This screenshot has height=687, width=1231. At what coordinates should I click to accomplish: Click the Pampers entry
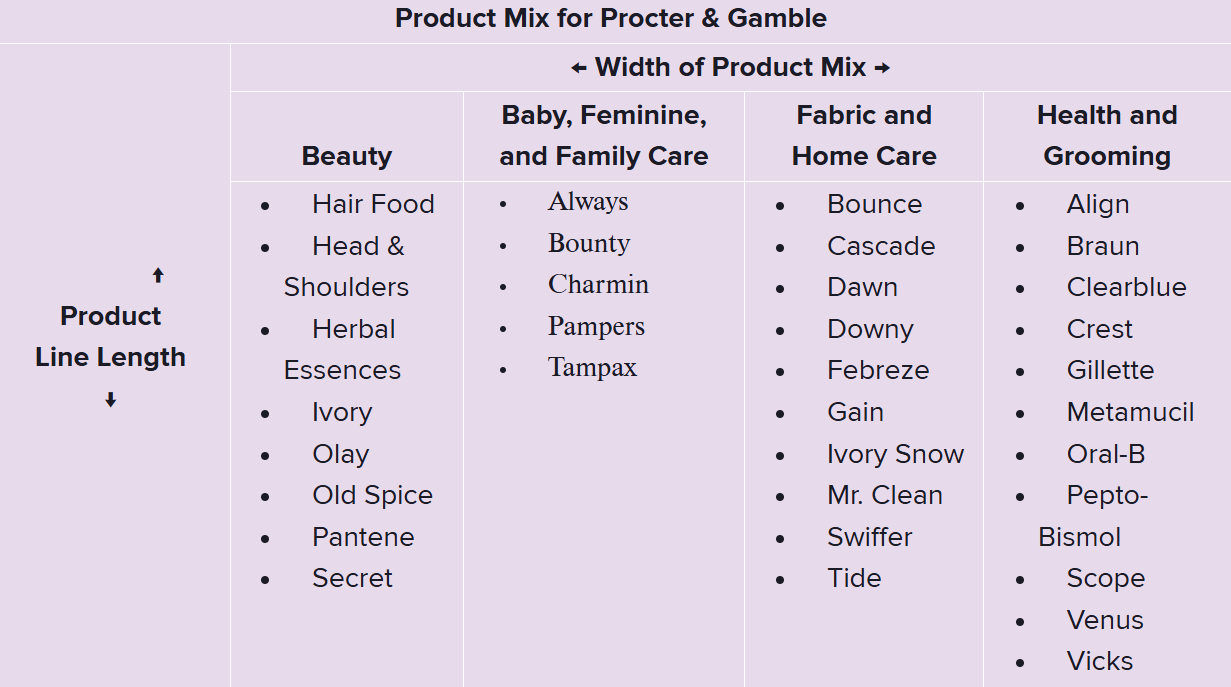[x=596, y=326]
